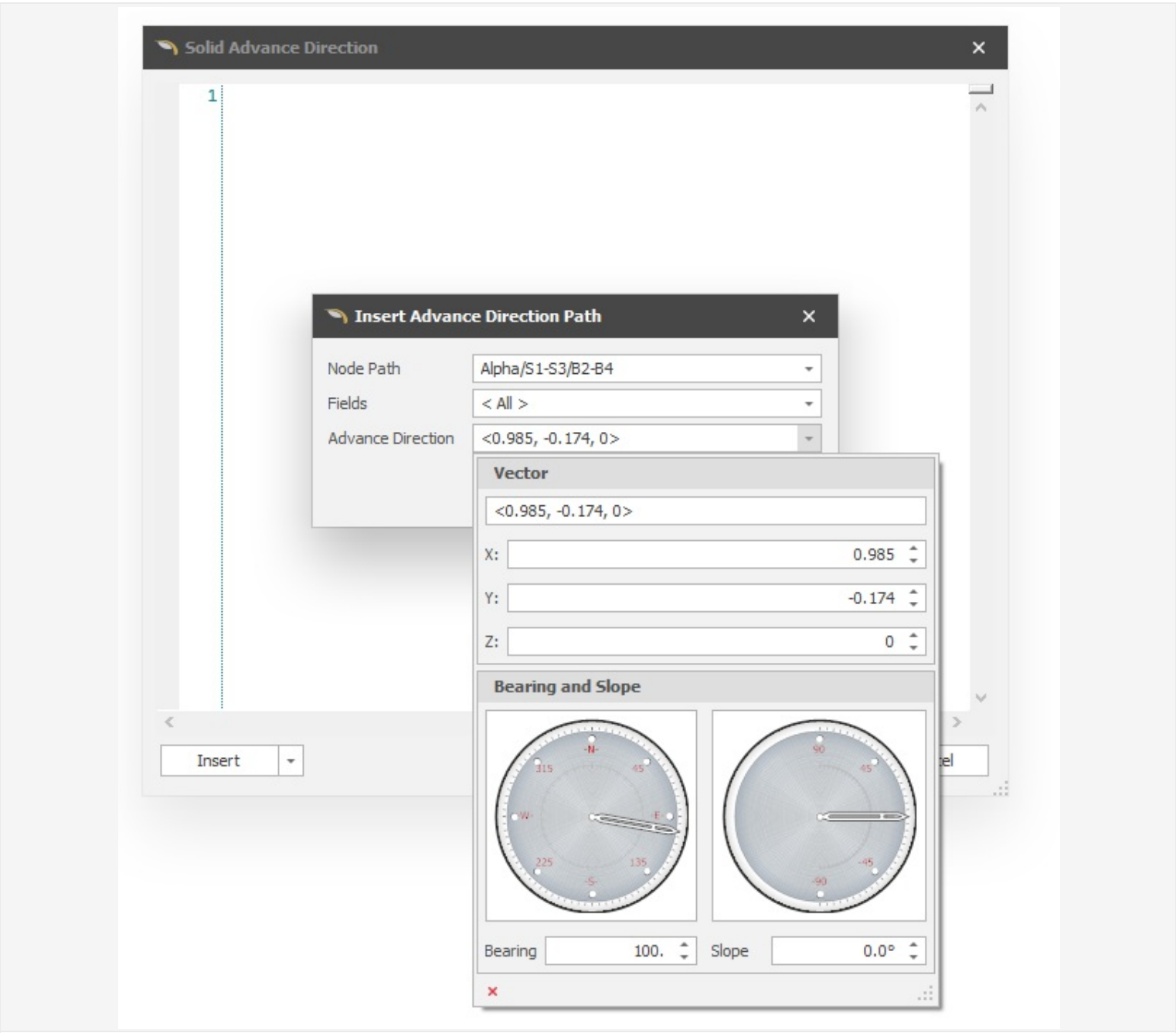The image size is (1176, 1033).
Task: Close the Solid Advance Direction window
Action: coord(978,48)
